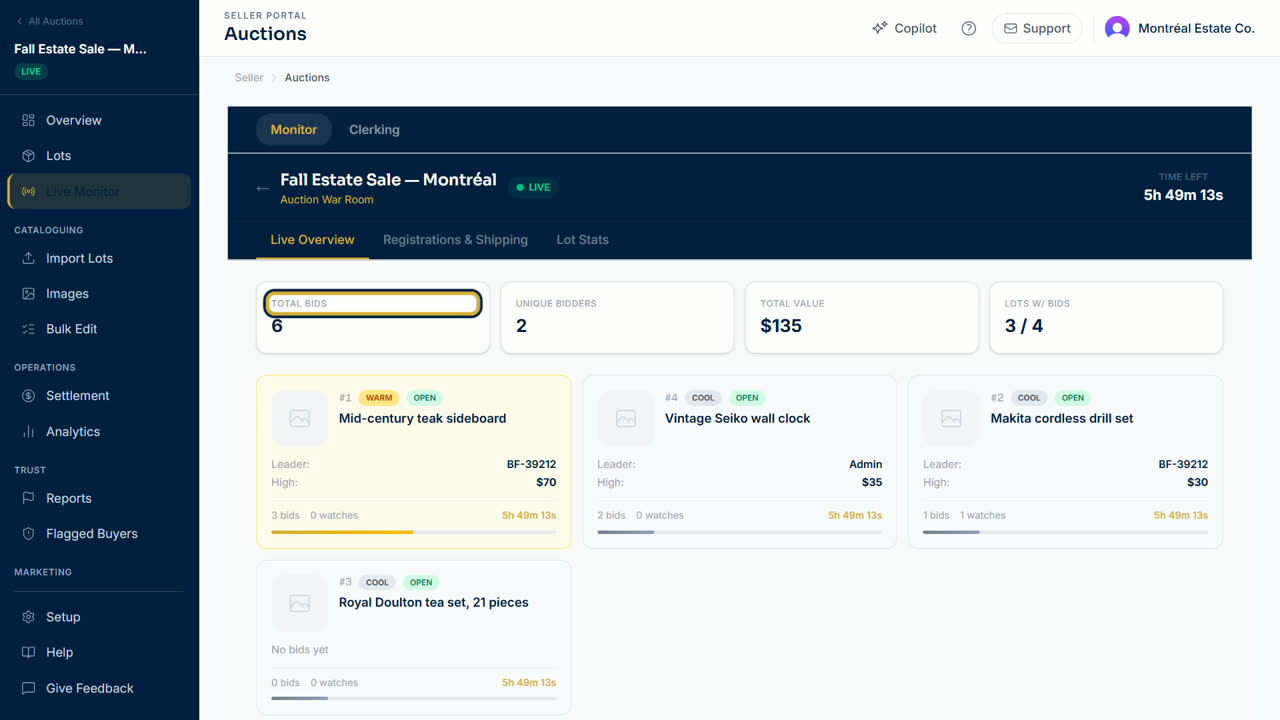Click the Seller breadcrumb link
Viewport: 1280px width, 720px height.
pyautogui.click(x=249, y=77)
